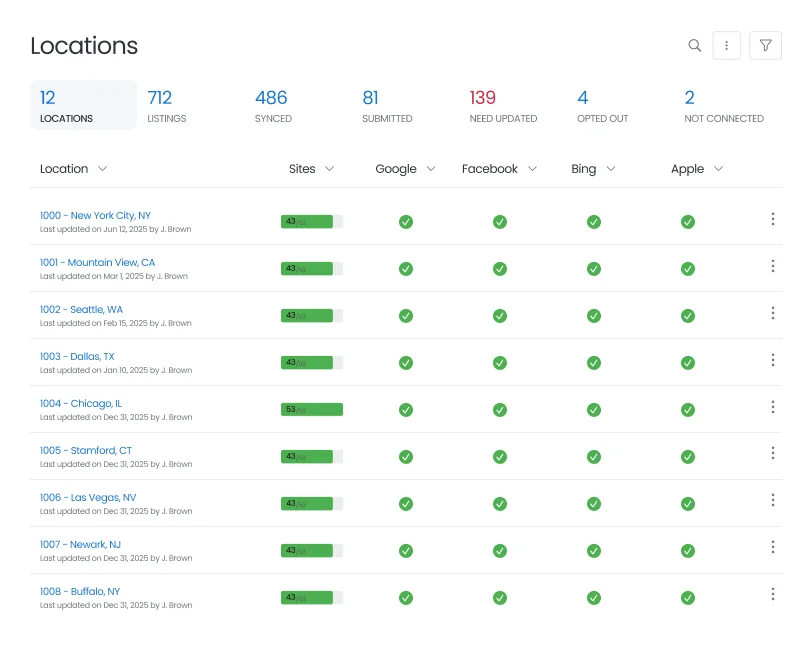Select the 12 Locations tab
Screen dimensions: 812x653
(x=83, y=105)
